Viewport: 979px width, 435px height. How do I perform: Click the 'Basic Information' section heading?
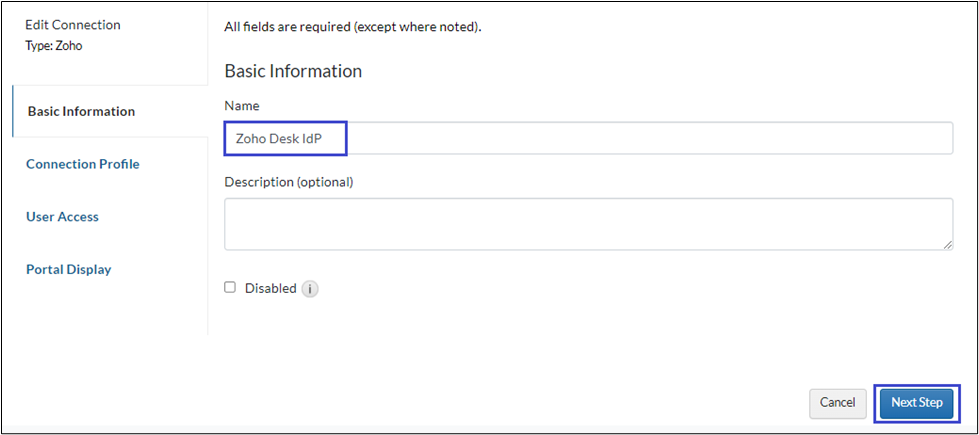pyautogui.click(x=293, y=72)
